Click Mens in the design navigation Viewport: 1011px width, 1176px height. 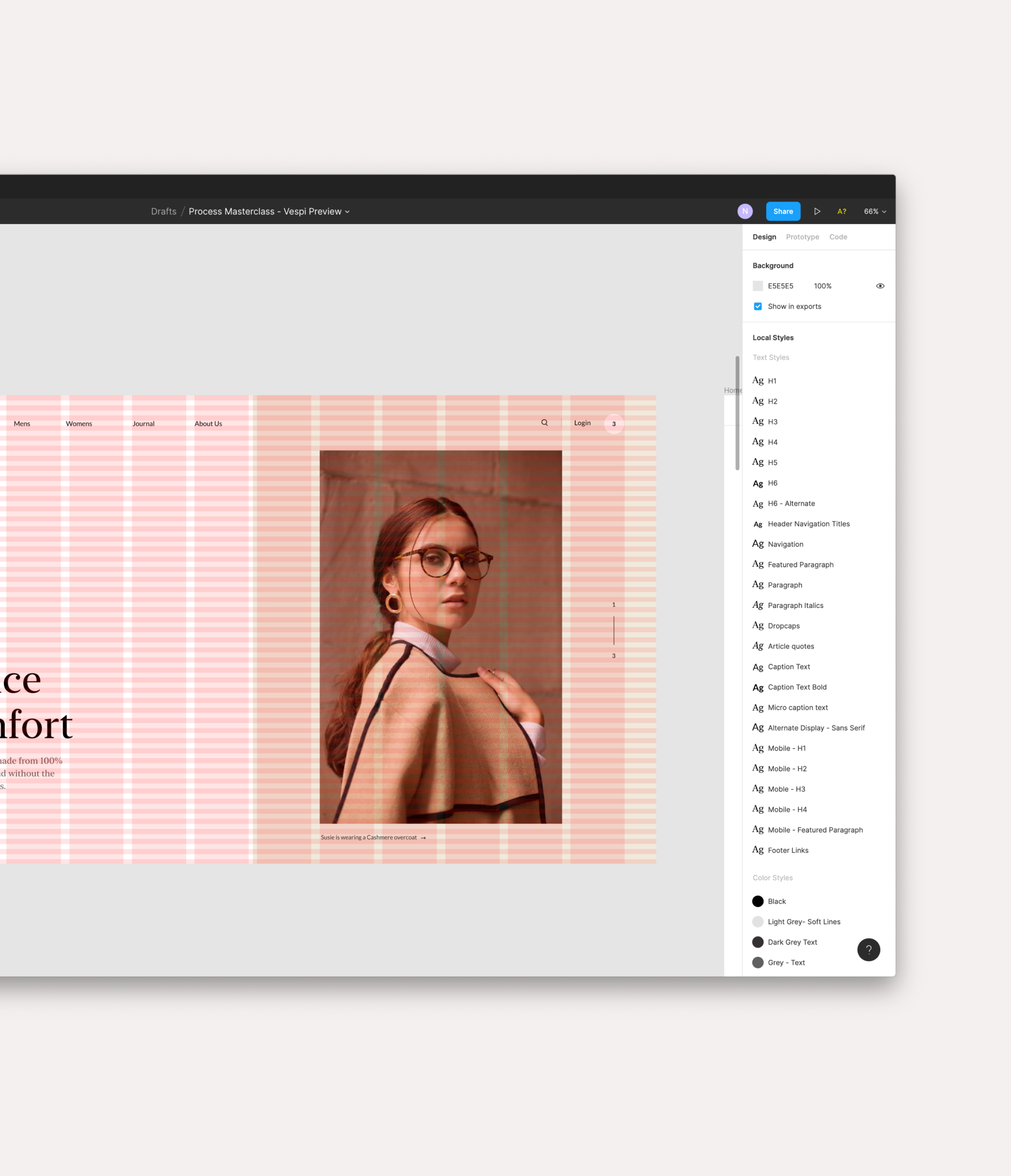point(22,424)
